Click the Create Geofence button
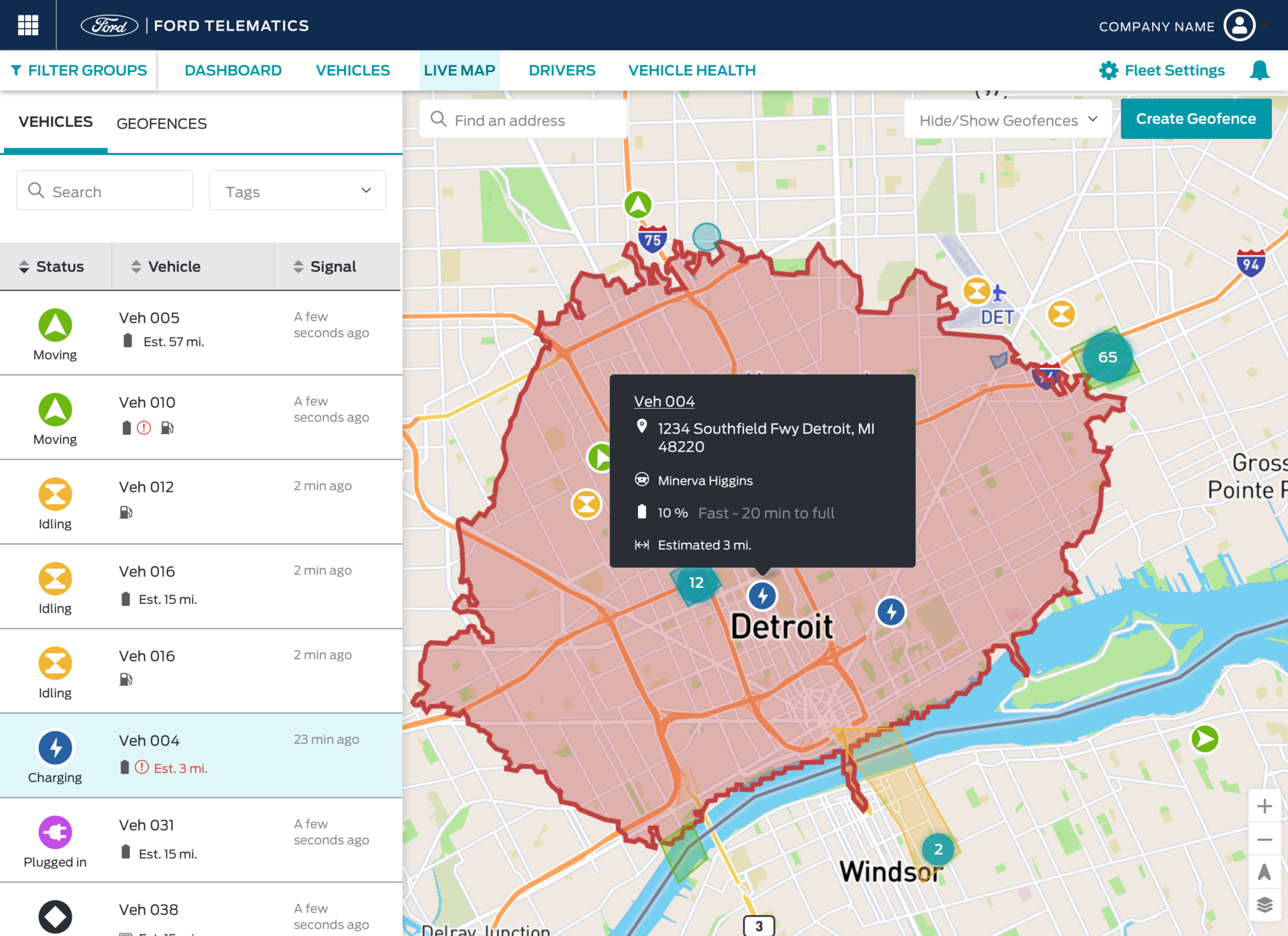Image resolution: width=1288 pixels, height=936 pixels. tap(1195, 118)
